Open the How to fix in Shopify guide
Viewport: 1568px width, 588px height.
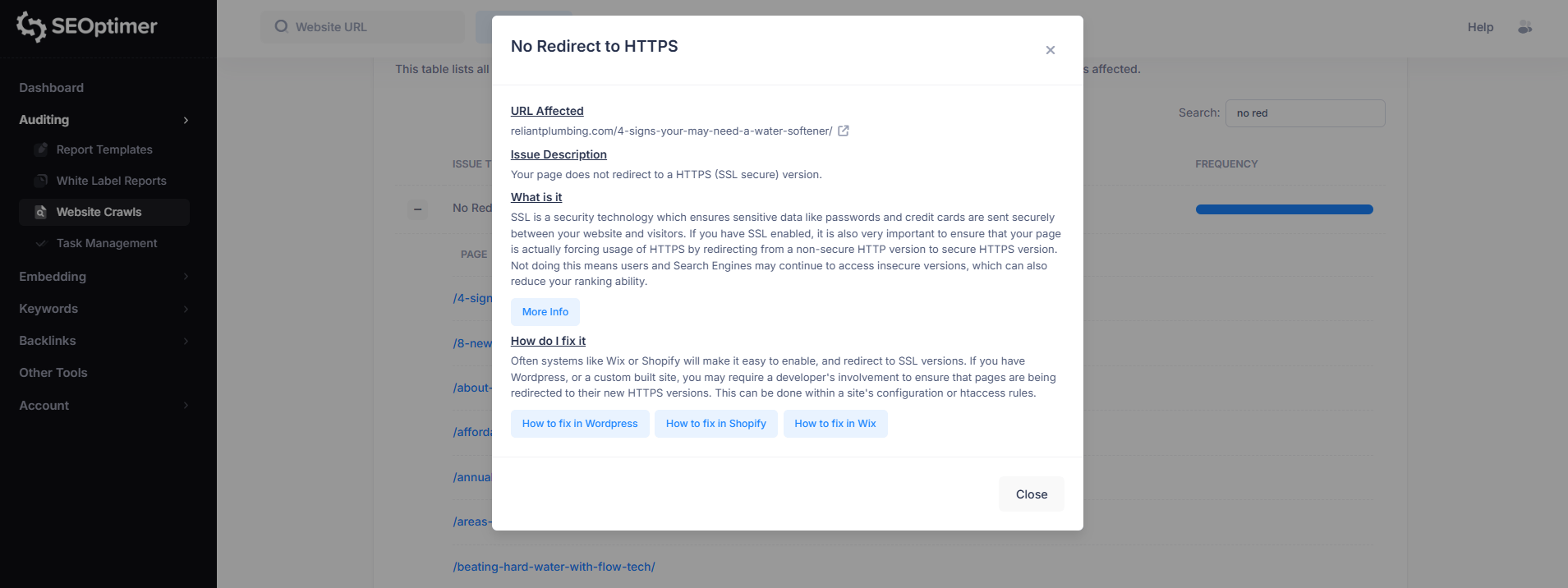tap(715, 424)
